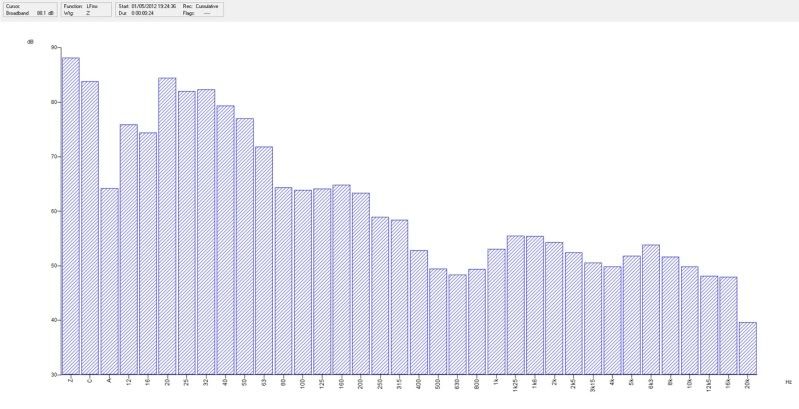Pick the 20 Hz band bar

tap(167, 226)
